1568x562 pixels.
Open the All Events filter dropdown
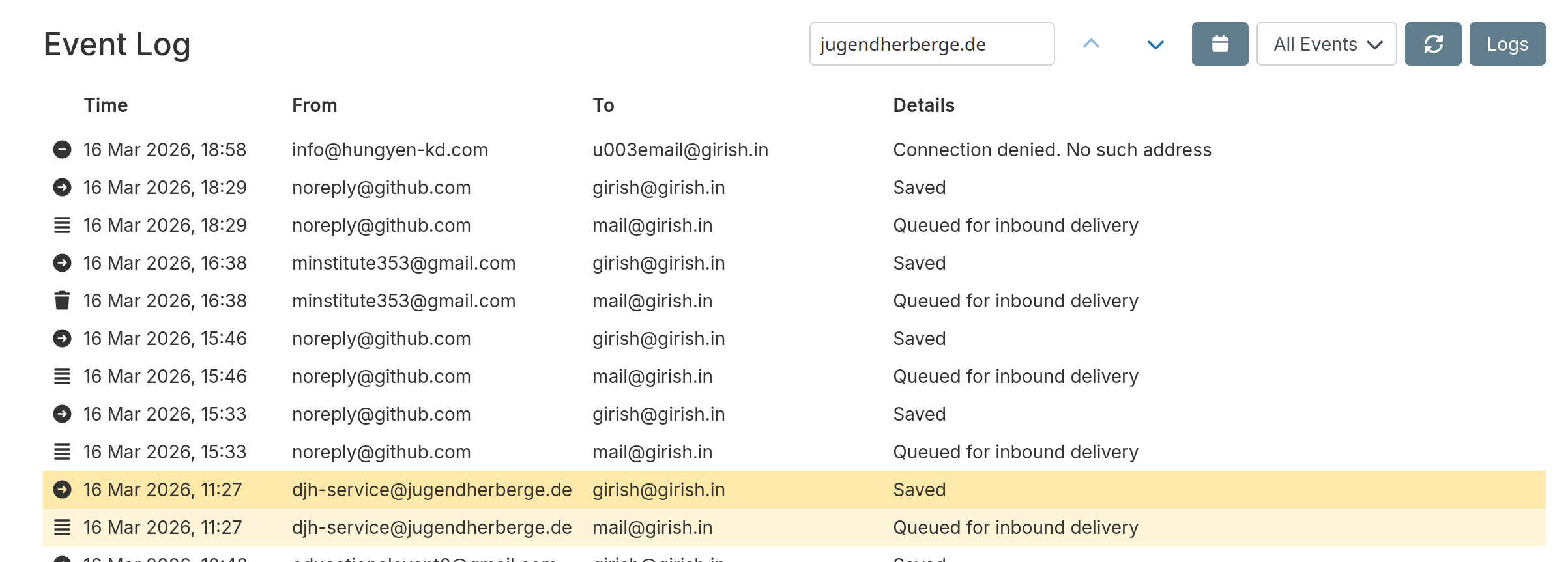(x=1326, y=44)
